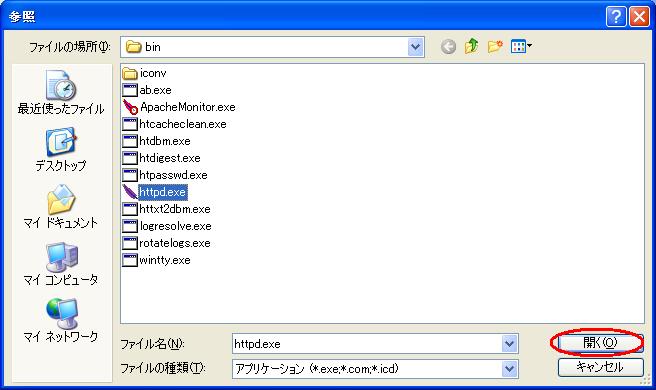
Task: Close the 参照 dialog window
Action: point(639,17)
